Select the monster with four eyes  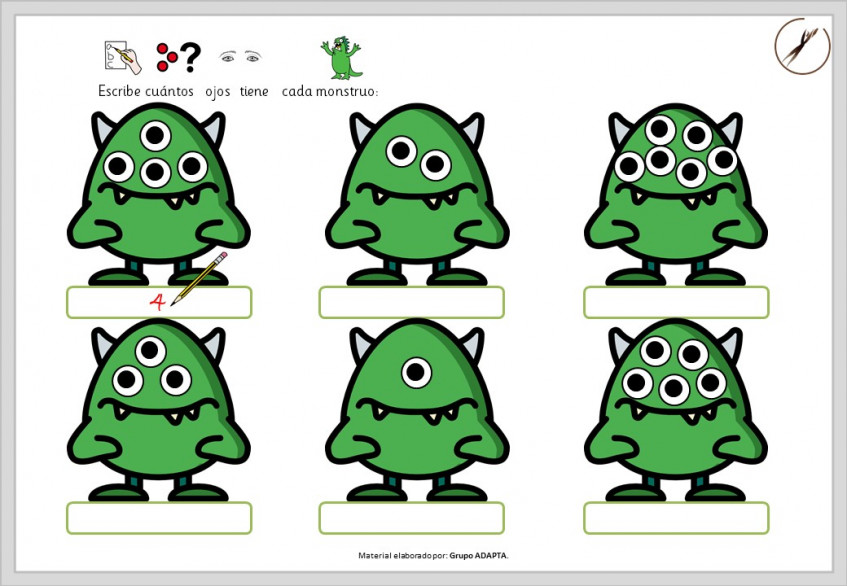coord(158,194)
